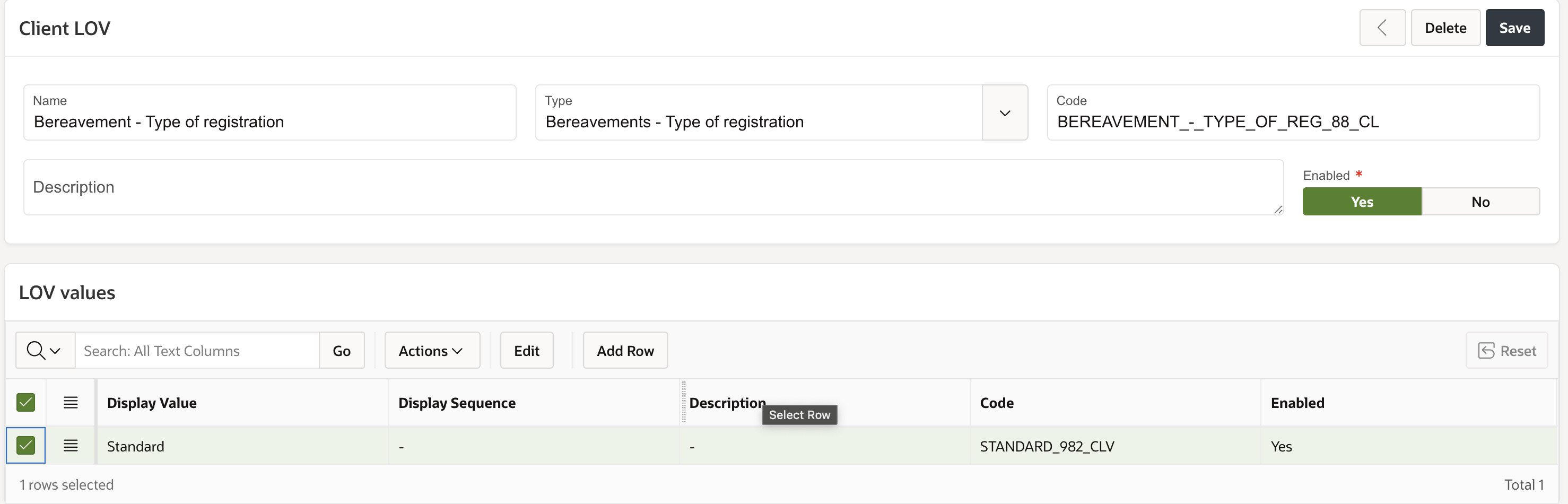Screen dimensions: 1568x504
Task: Click the Description textarea resize grip
Action: pos(1278,210)
